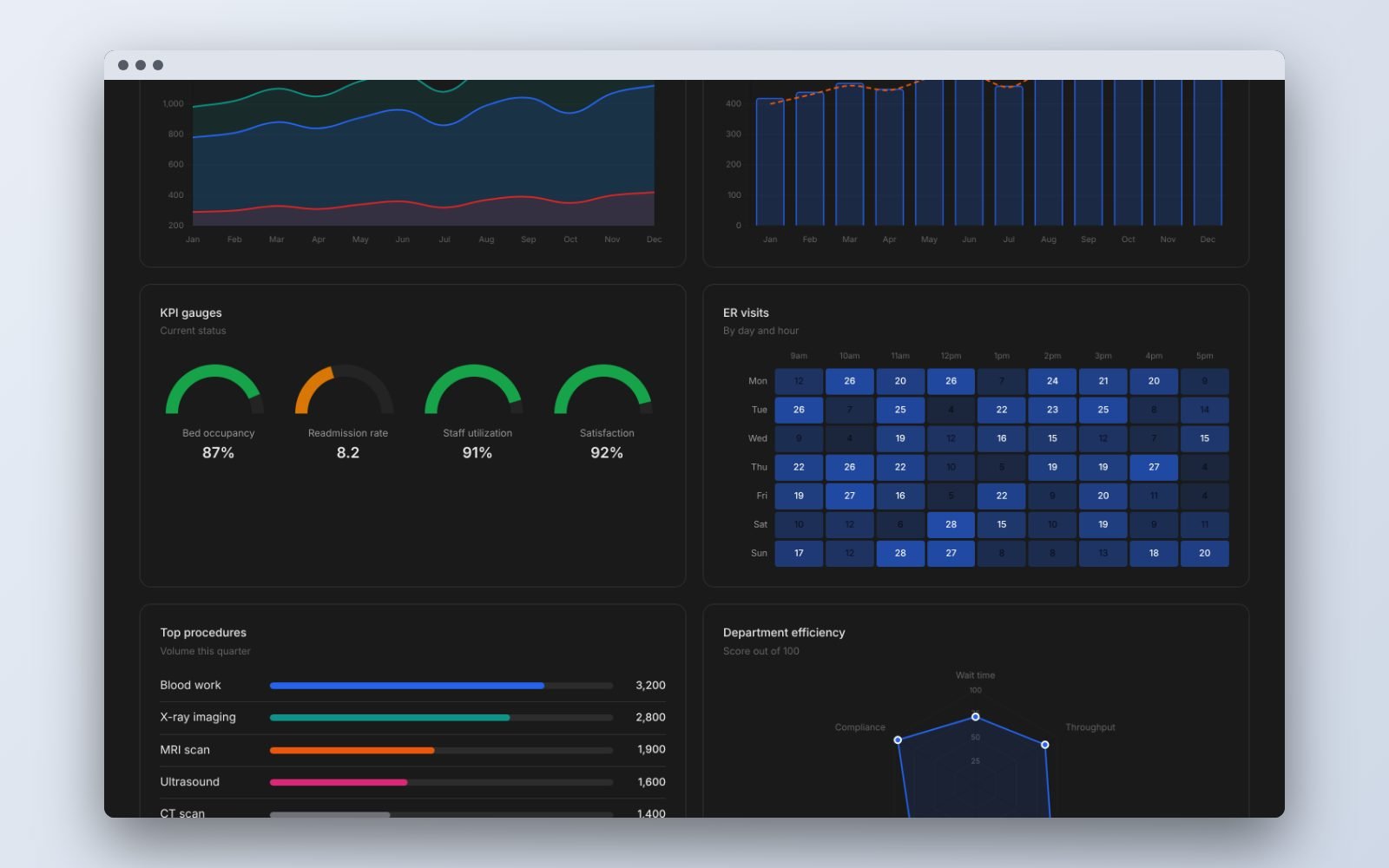Select the Saturday 1pm heatmap cell
The height and width of the screenshot is (868, 1389).
pos(1001,524)
